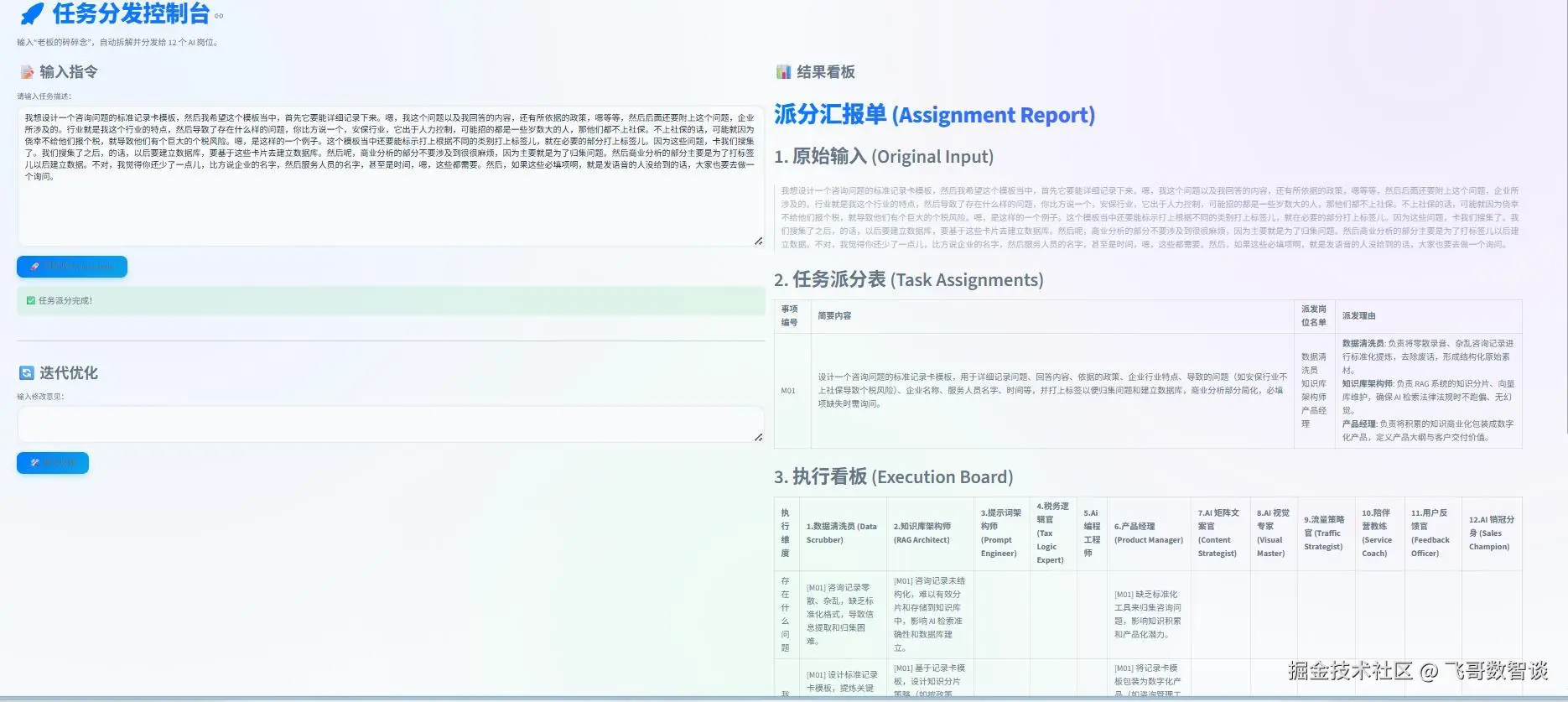1568x702 pixels.
Task: Click the 派分汇报单 (Assignment Report) heading
Action: (x=934, y=115)
